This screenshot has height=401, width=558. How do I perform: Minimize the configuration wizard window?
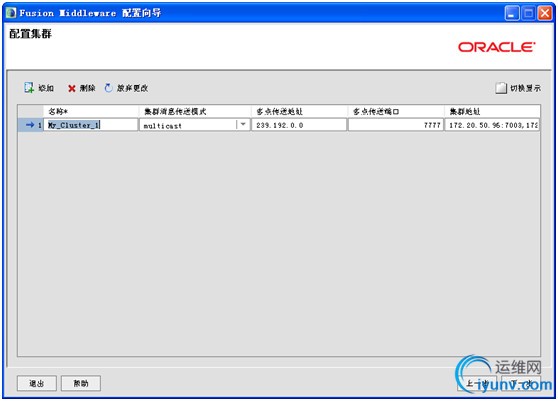[x=512, y=14]
